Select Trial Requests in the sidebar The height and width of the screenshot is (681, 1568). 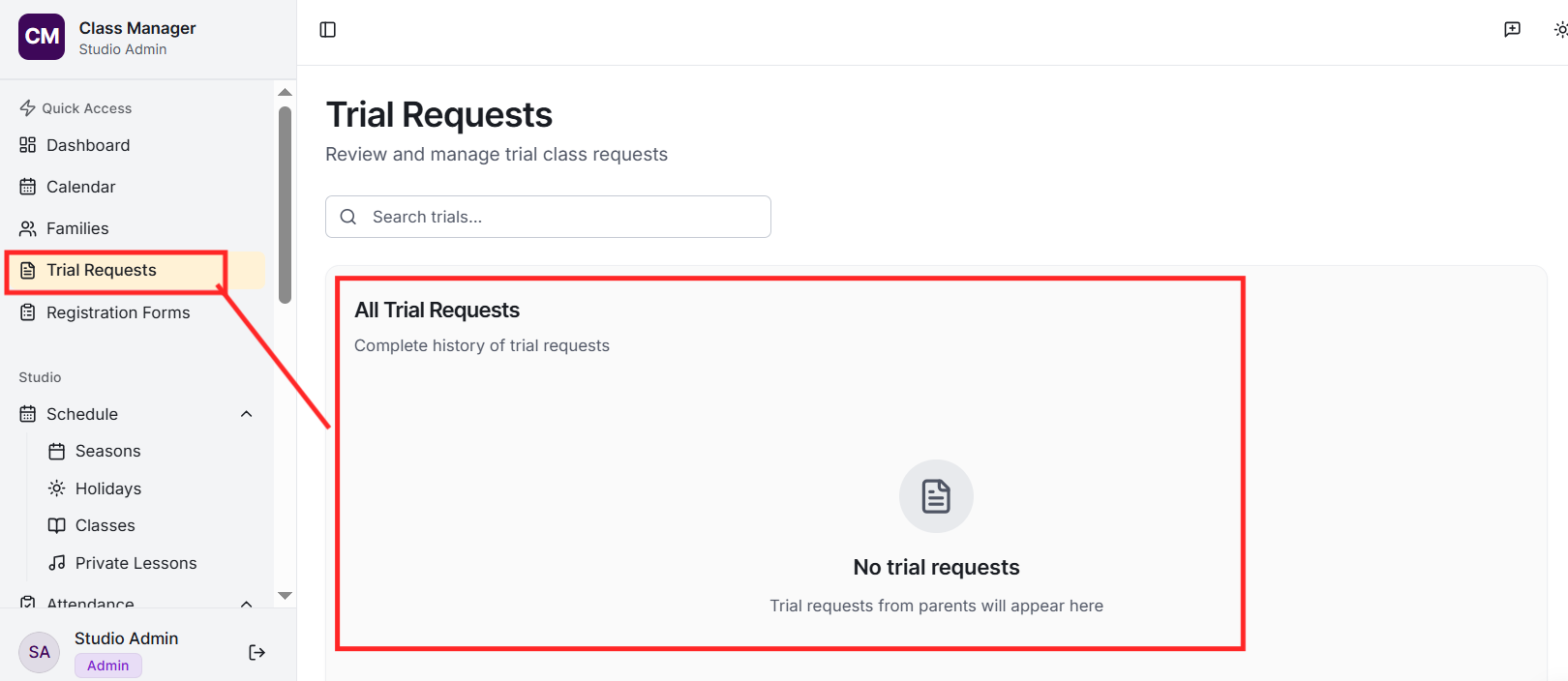101,270
